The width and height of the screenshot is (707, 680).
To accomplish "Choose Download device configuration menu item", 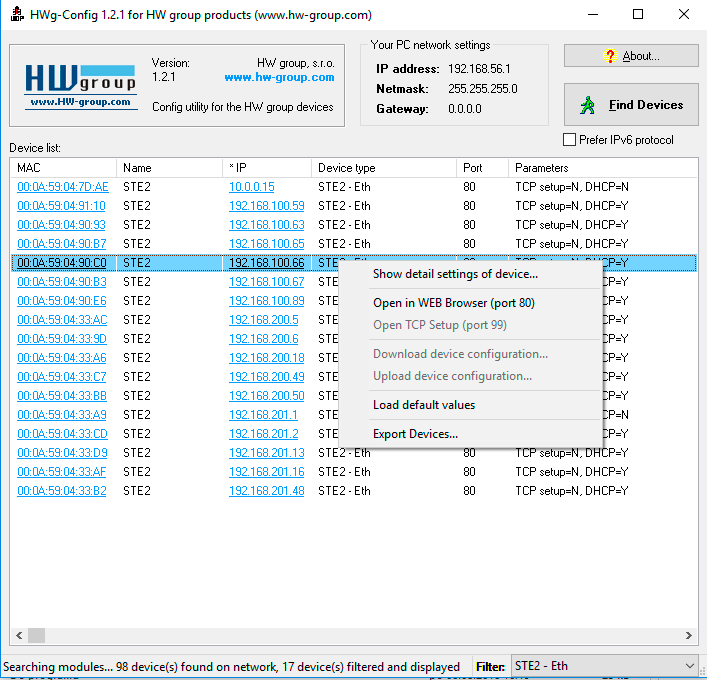I will tap(460, 354).
